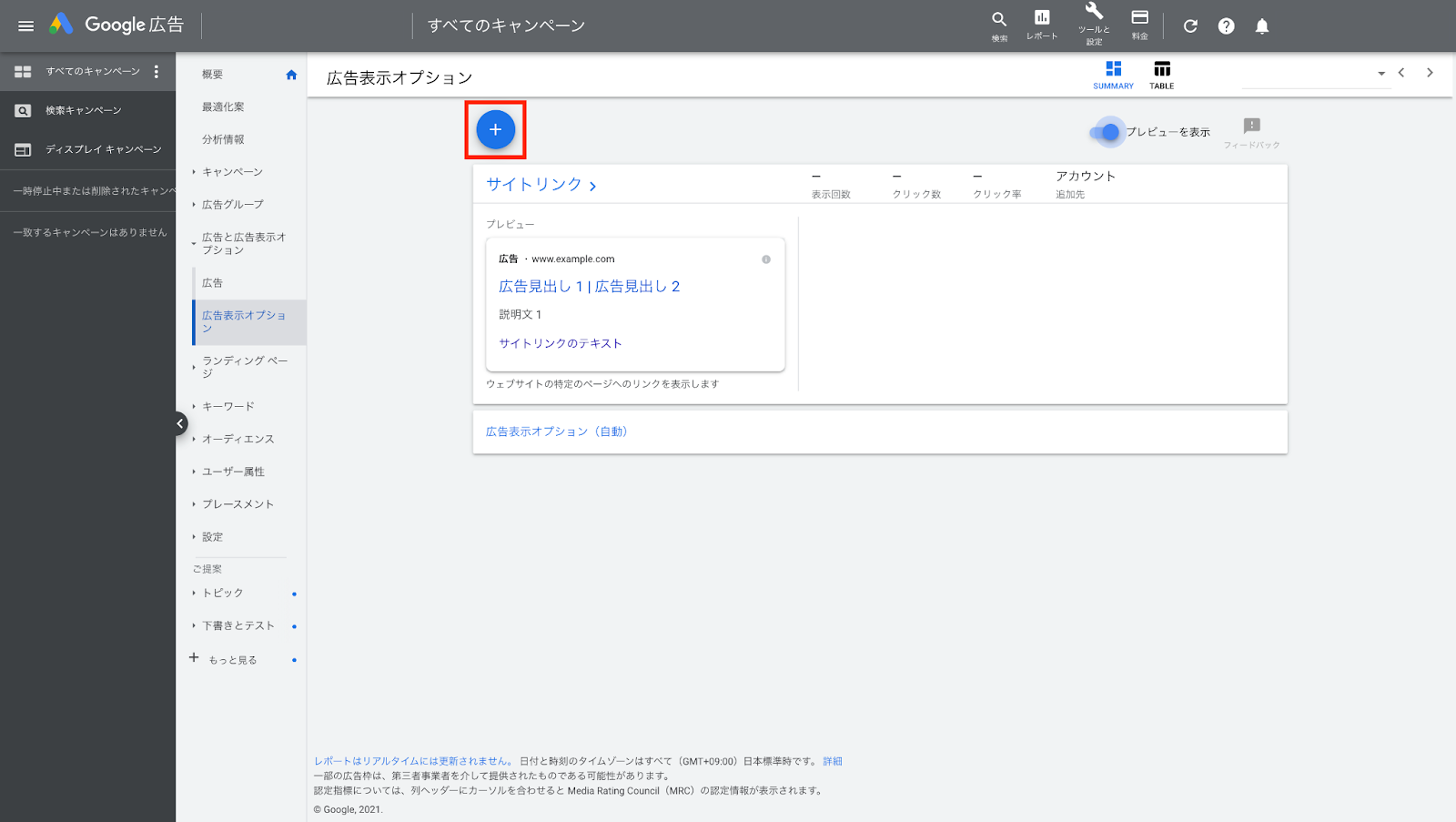This screenshot has width=1456, height=822.
Task: Open the search (検索) tool
Action: 999,25
